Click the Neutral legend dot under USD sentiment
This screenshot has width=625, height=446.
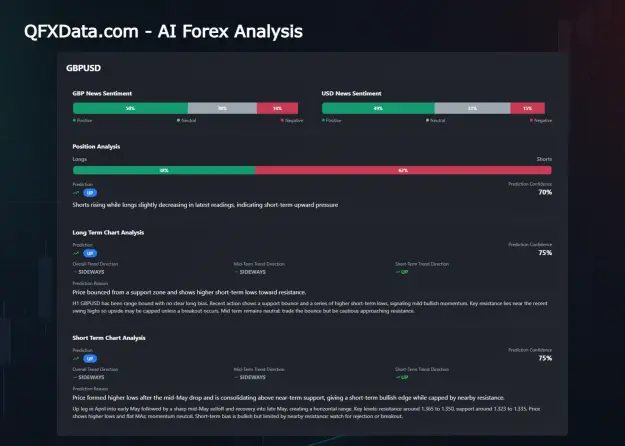[427, 120]
